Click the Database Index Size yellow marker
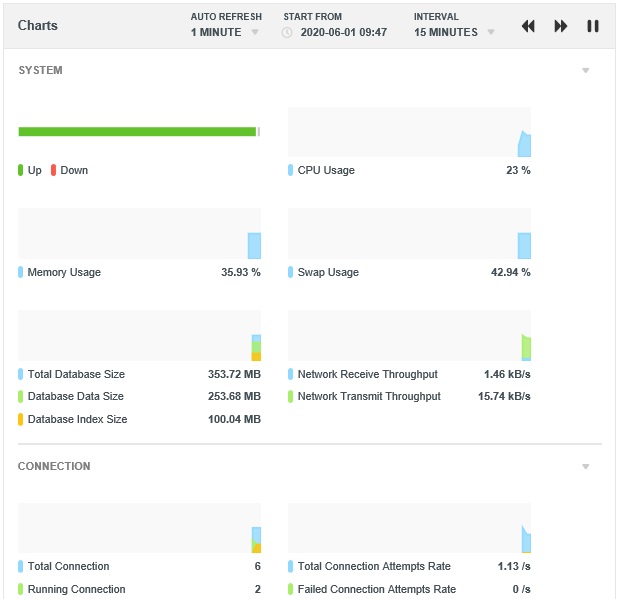Viewport: 618px width, 599px height. click(20, 419)
